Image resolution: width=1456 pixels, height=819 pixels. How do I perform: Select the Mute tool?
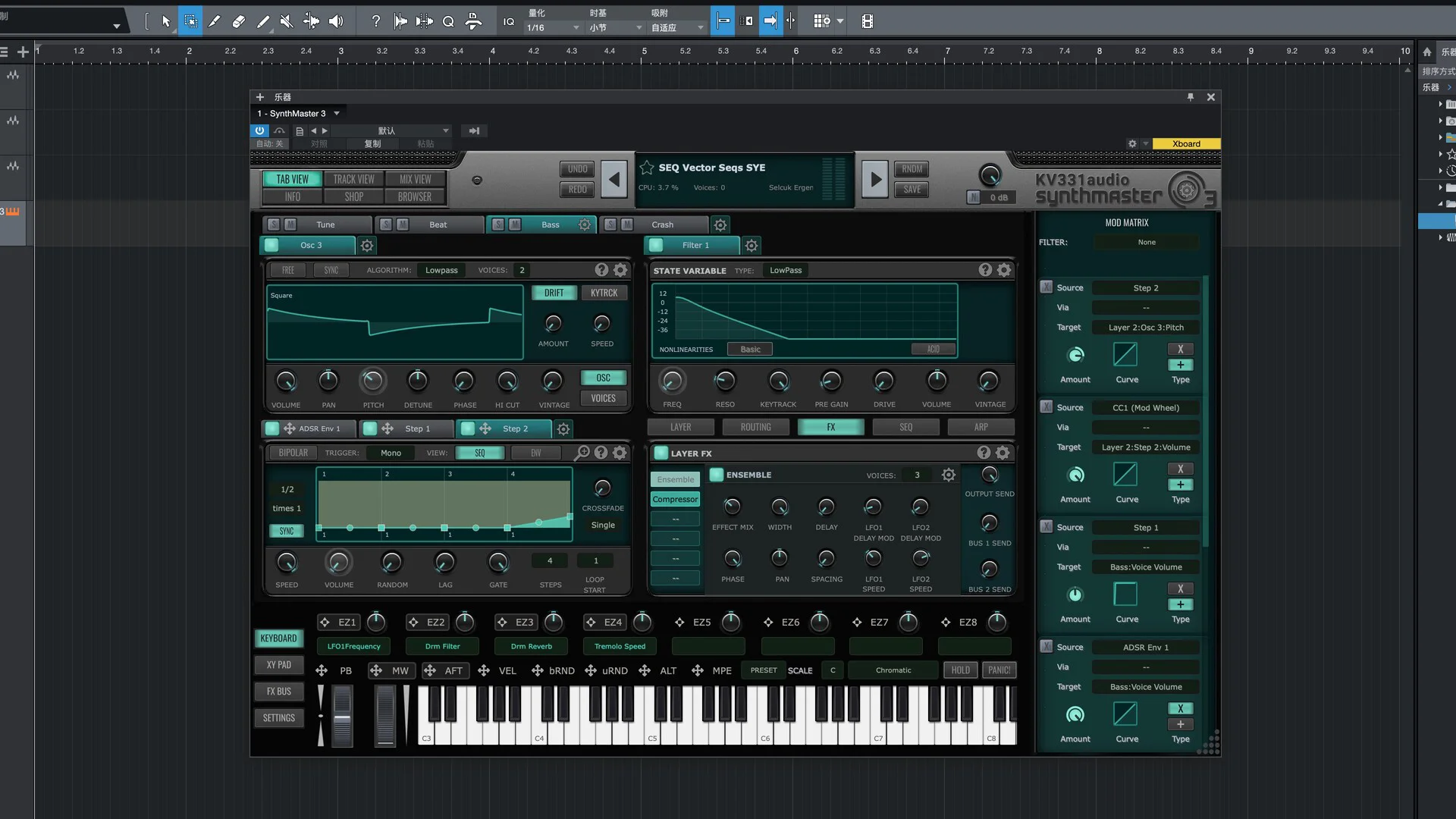[287, 21]
